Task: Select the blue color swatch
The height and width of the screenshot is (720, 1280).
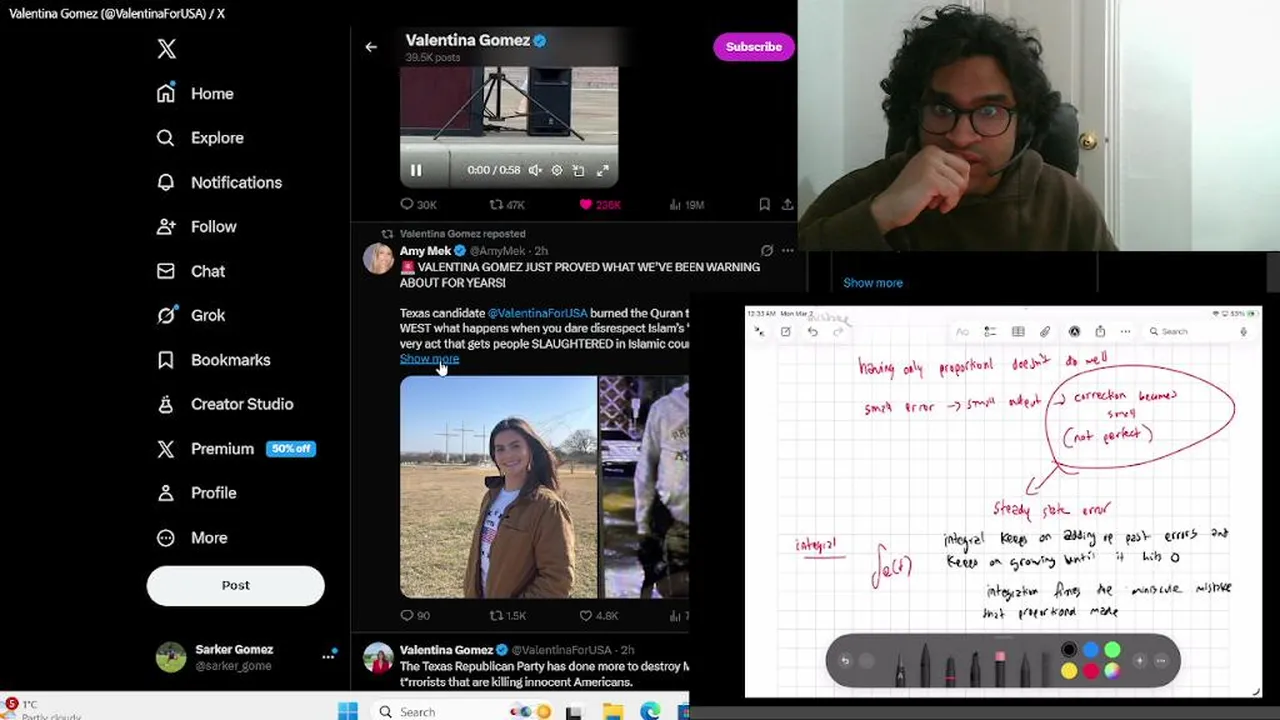Action: (x=1091, y=651)
